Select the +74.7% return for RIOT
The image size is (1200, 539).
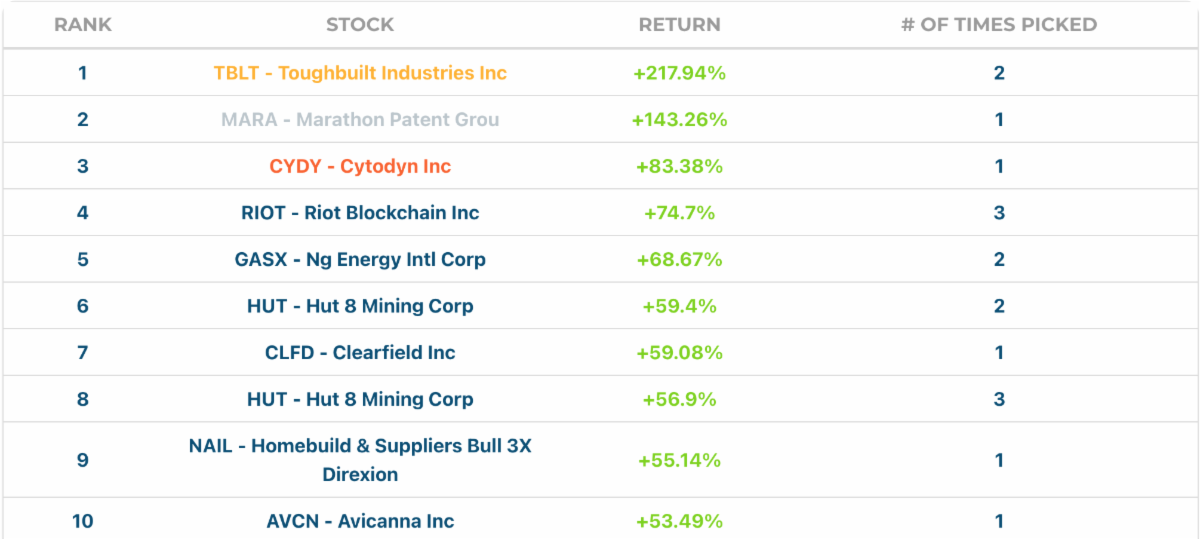pyautogui.click(x=679, y=213)
